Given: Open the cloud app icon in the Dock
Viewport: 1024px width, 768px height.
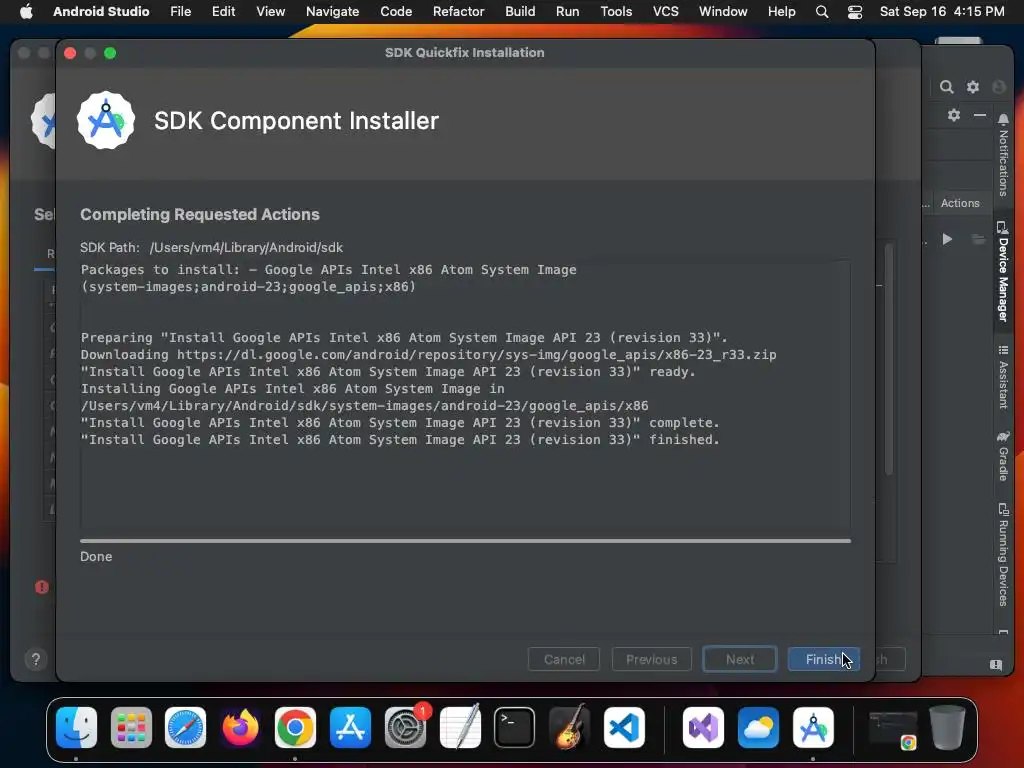Looking at the screenshot, I should click(x=758, y=728).
